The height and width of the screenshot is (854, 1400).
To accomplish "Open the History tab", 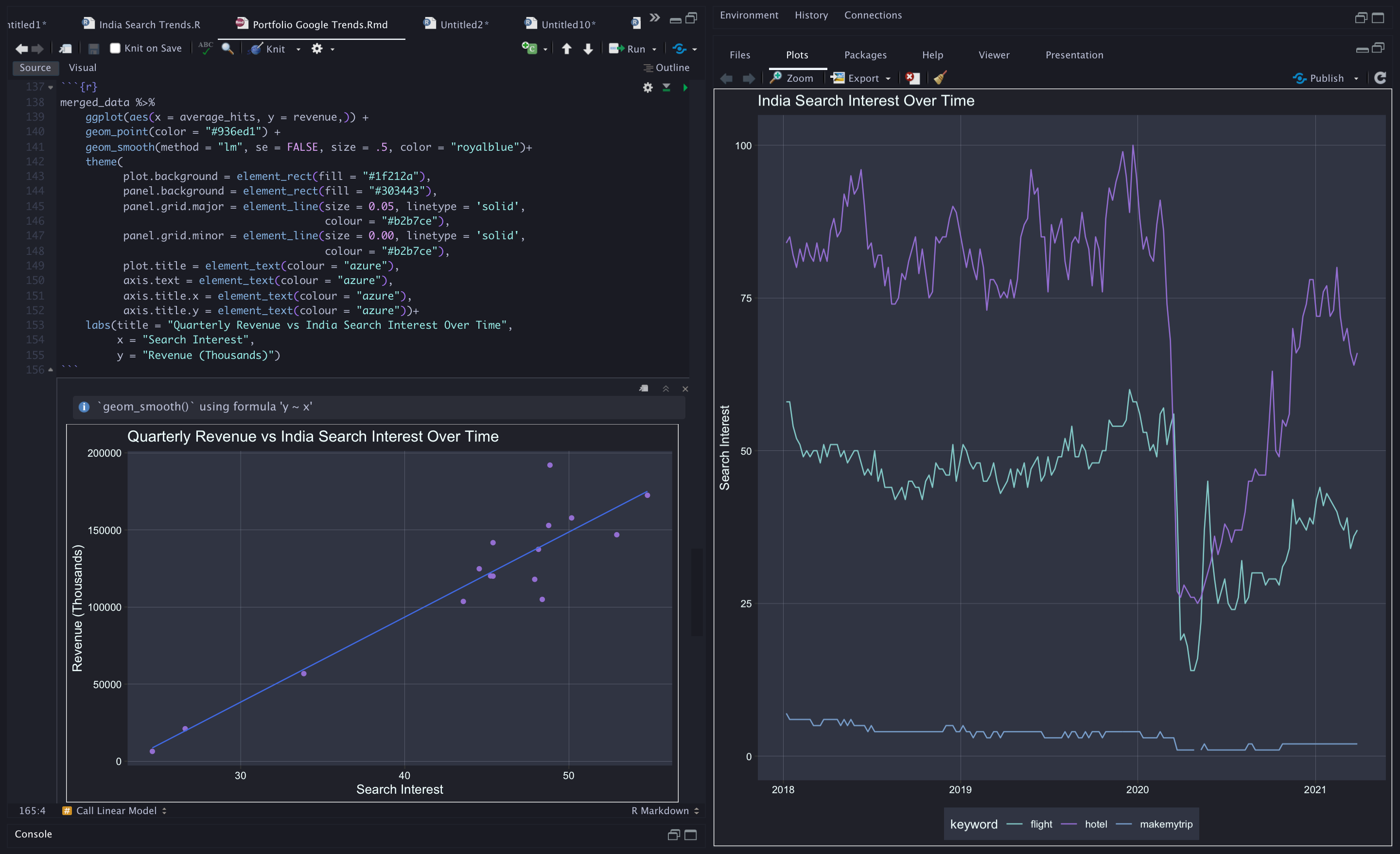I will (811, 16).
